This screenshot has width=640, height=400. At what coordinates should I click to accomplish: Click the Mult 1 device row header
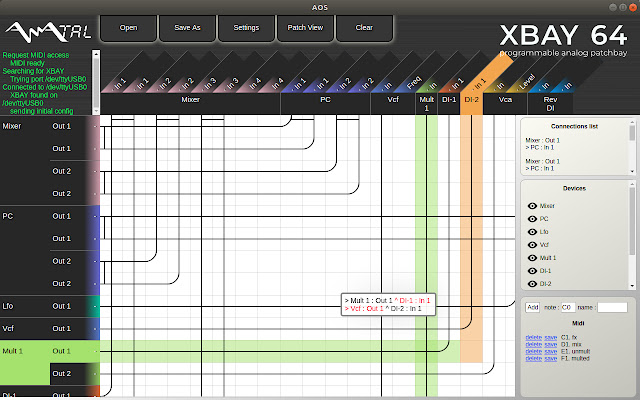pos(13,351)
